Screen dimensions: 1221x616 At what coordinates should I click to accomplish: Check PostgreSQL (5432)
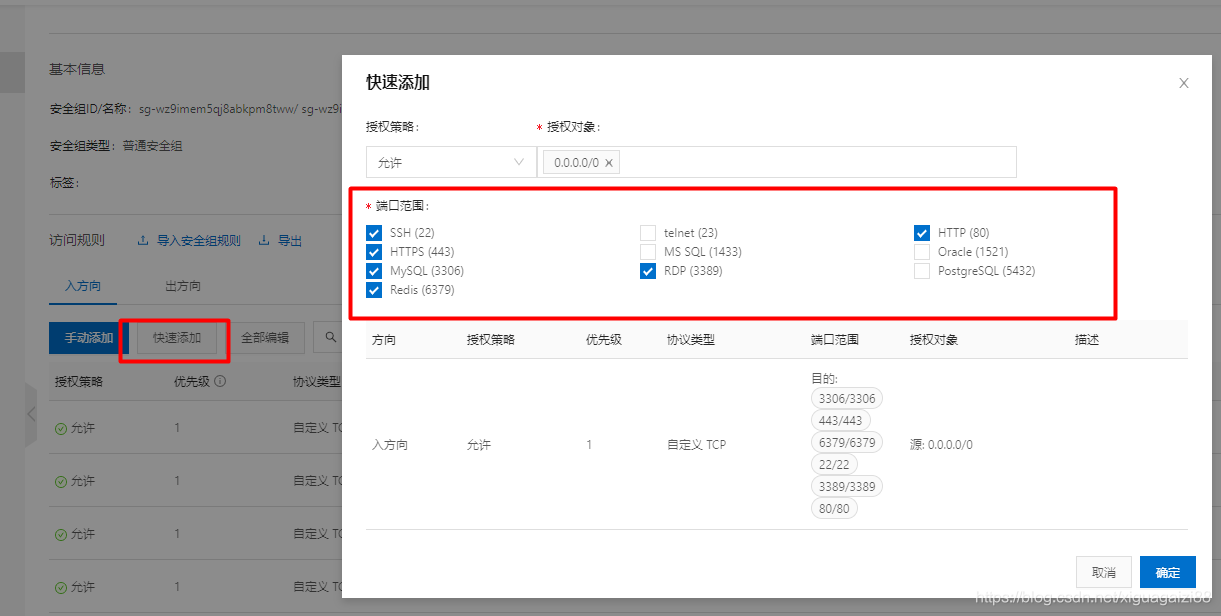[921, 270]
